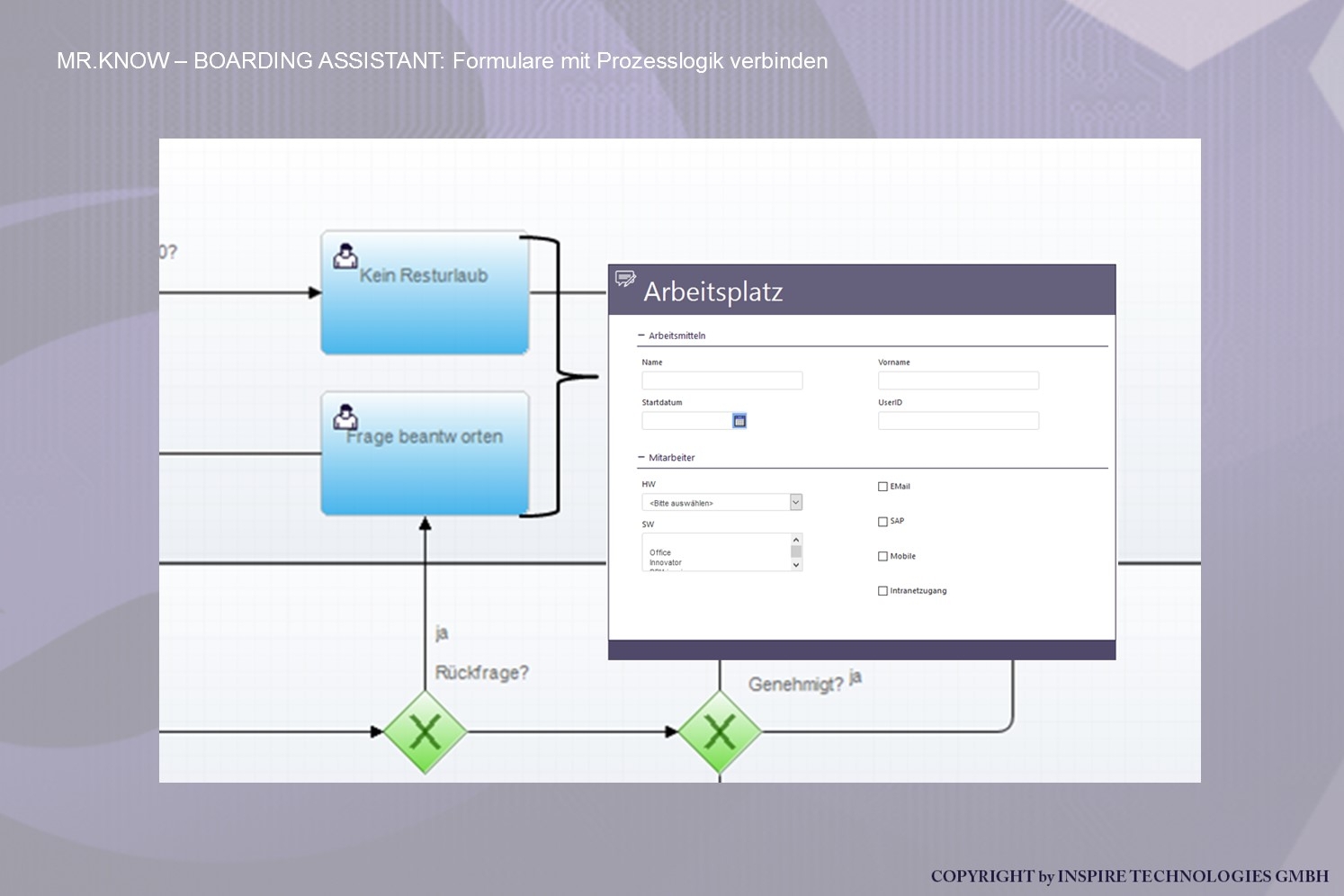
Task: Click the UserID text field
Action: click(x=958, y=421)
